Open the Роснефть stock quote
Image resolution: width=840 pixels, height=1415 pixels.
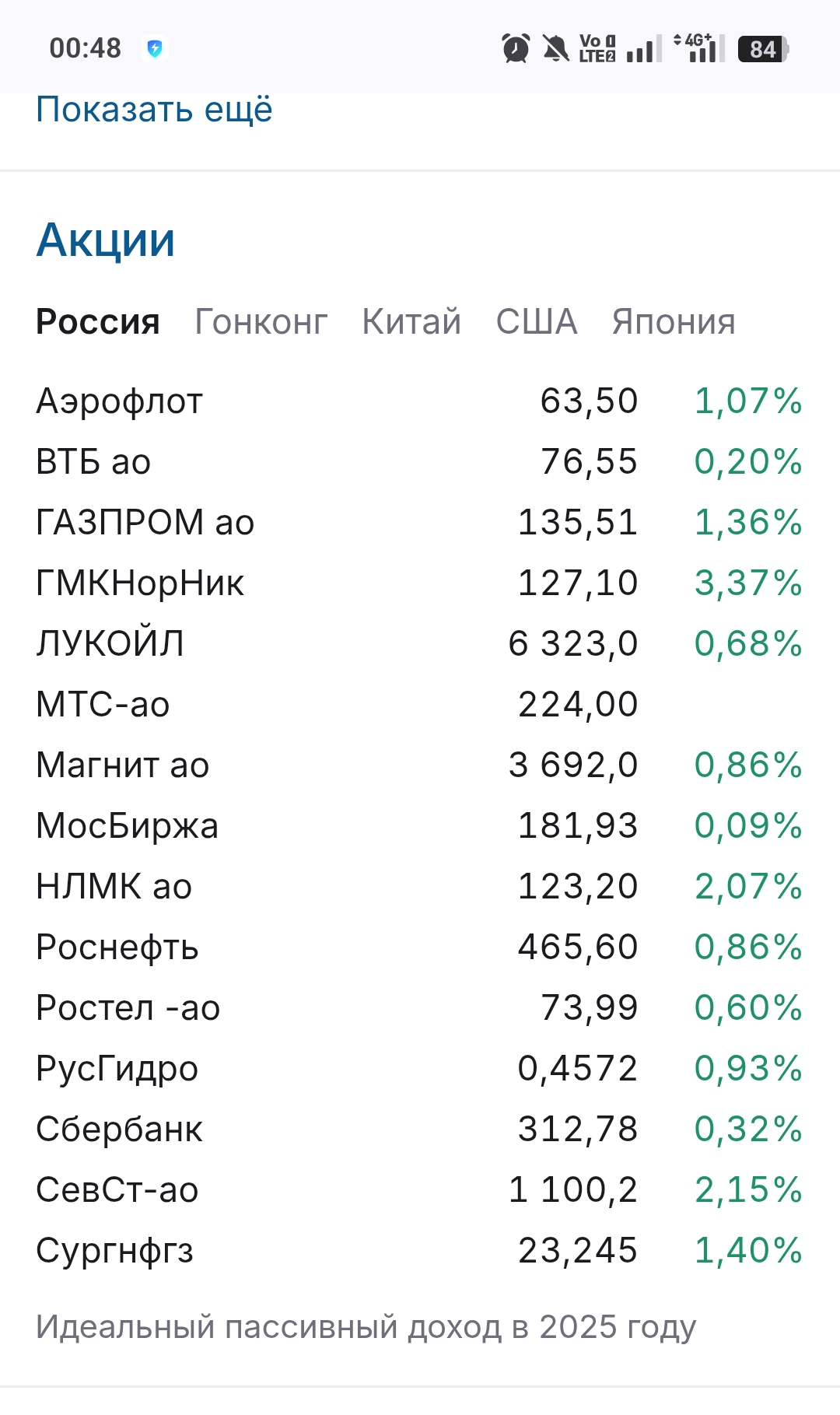pyautogui.click(x=117, y=947)
